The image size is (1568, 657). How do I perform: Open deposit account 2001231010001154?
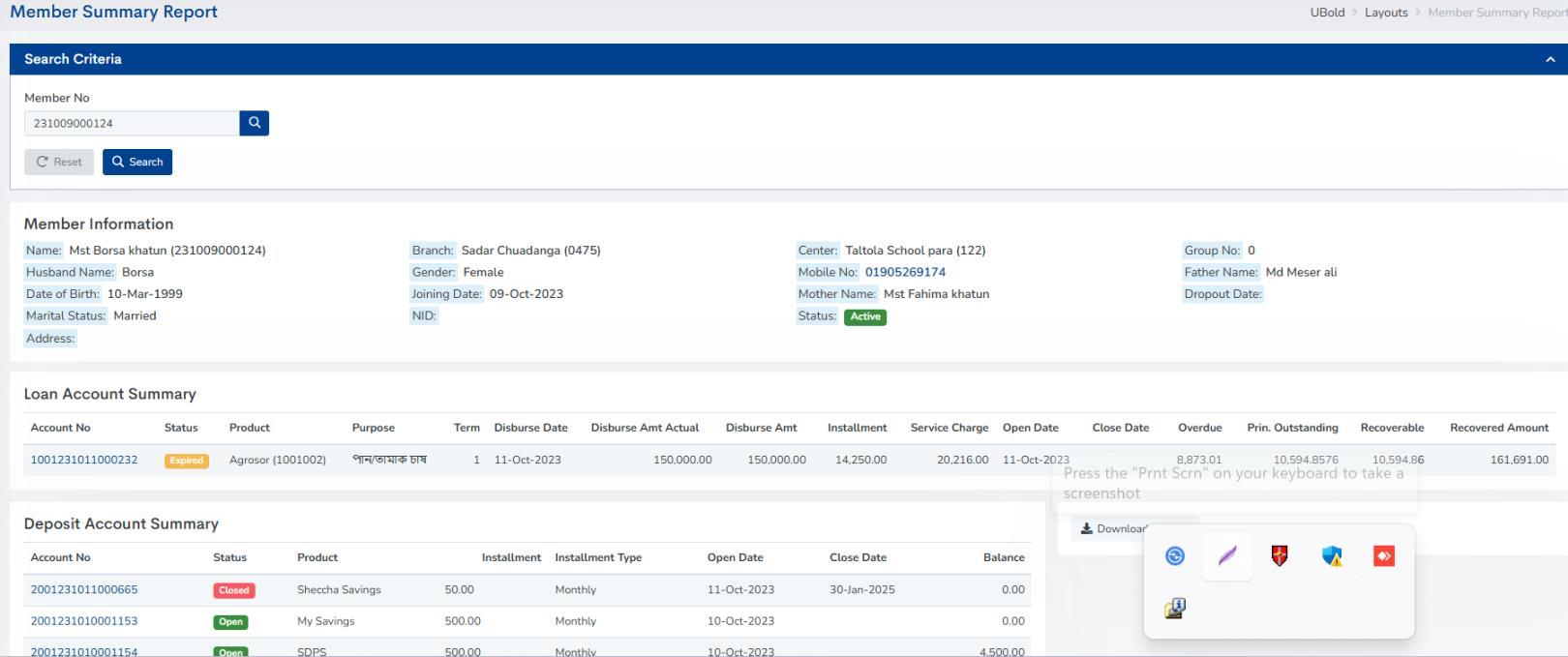point(84,651)
